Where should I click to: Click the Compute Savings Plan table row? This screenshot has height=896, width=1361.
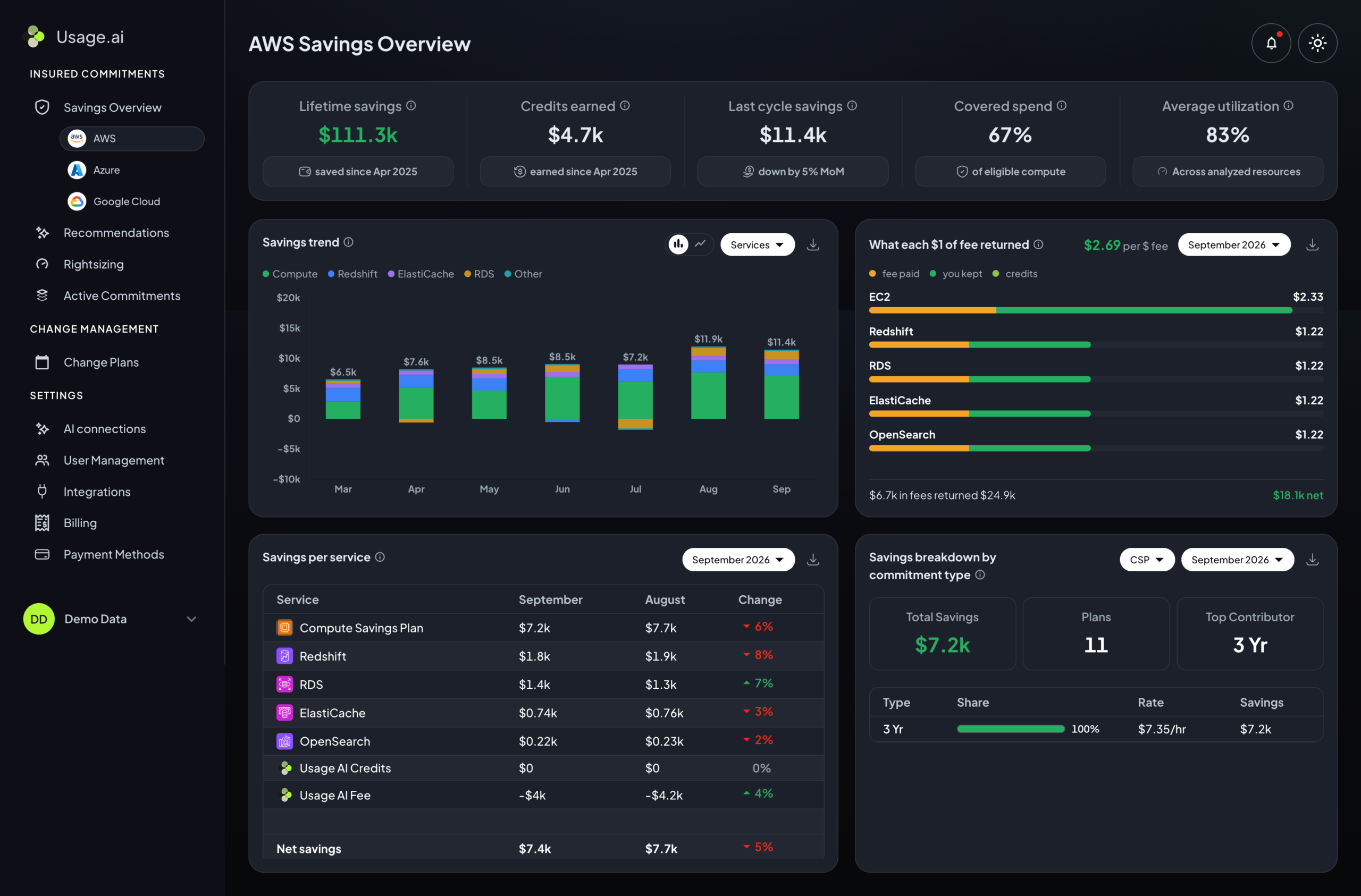pyautogui.click(x=543, y=628)
